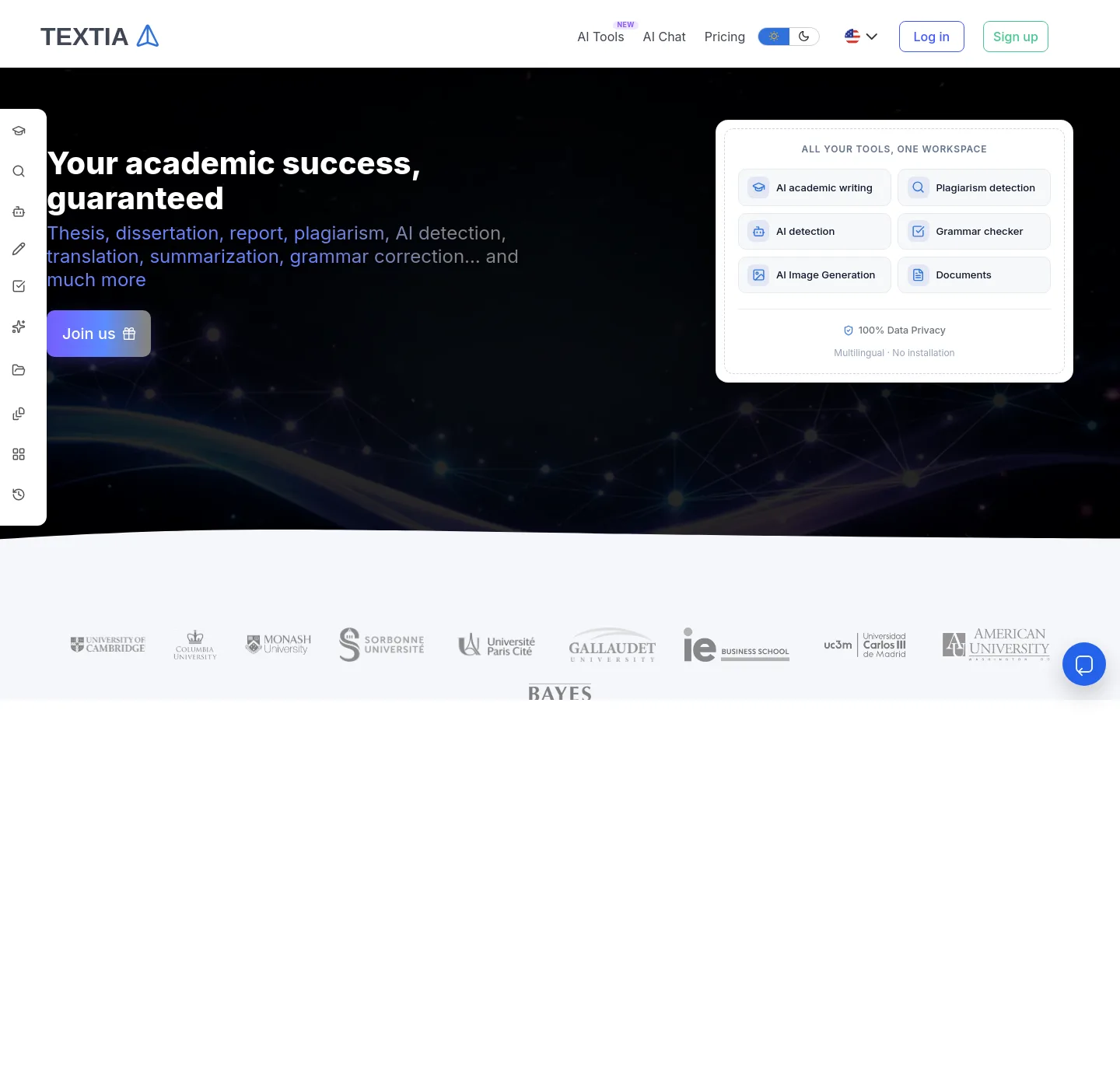Image resolution: width=1120 pixels, height=1084 pixels.
Task: Click the history clock icon in the sidebar
Action: click(x=19, y=495)
